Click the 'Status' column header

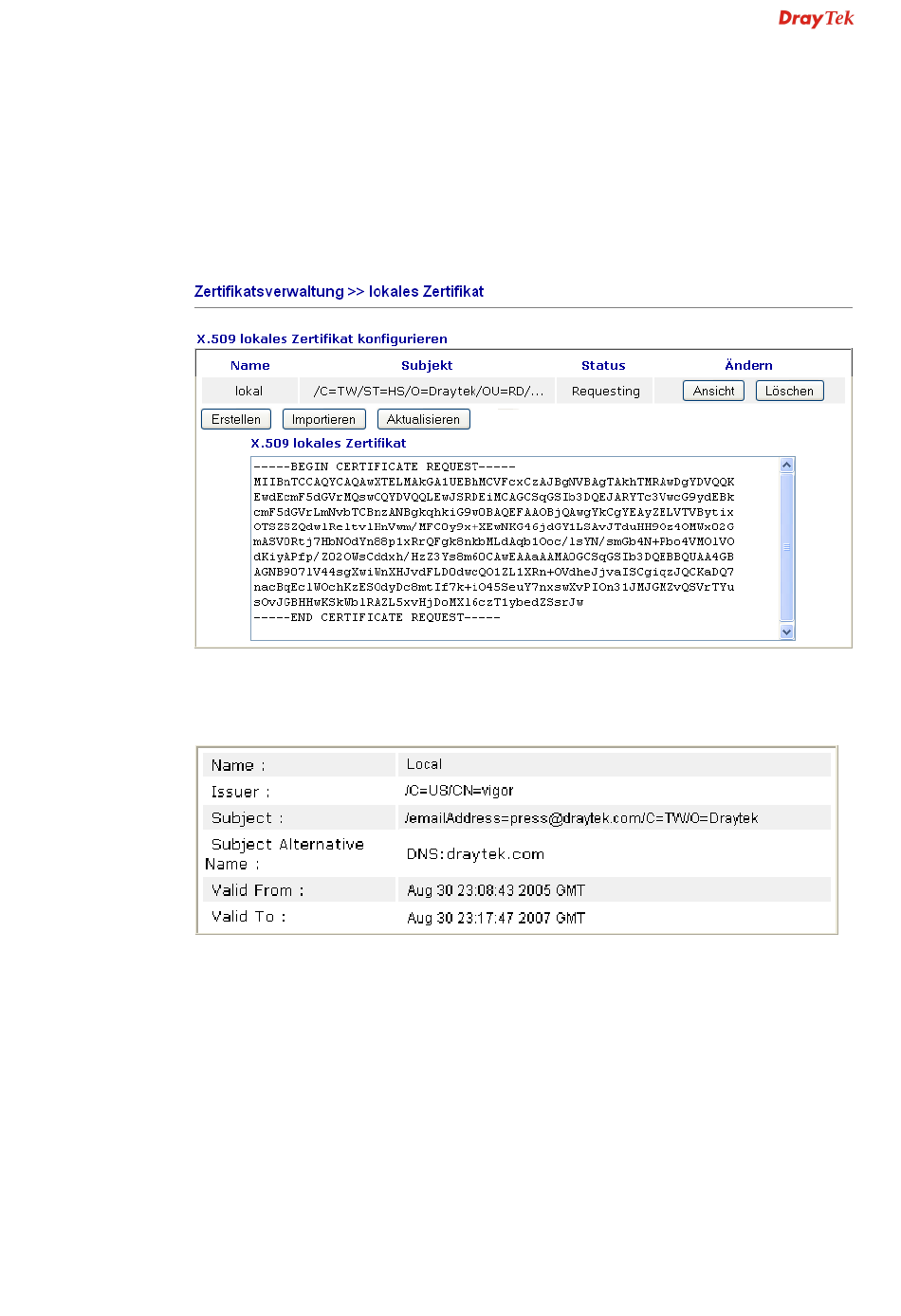[x=603, y=365]
